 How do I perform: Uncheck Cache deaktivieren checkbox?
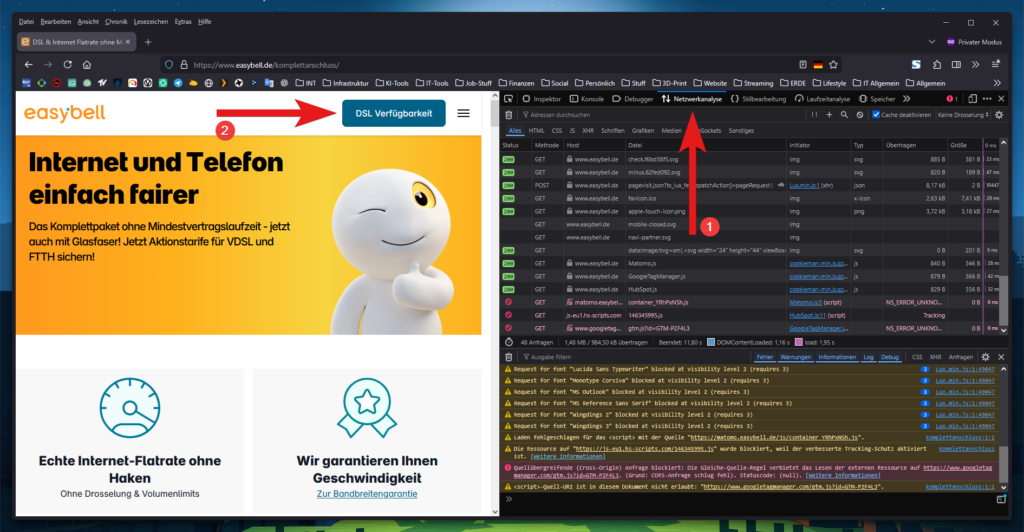click(877, 115)
